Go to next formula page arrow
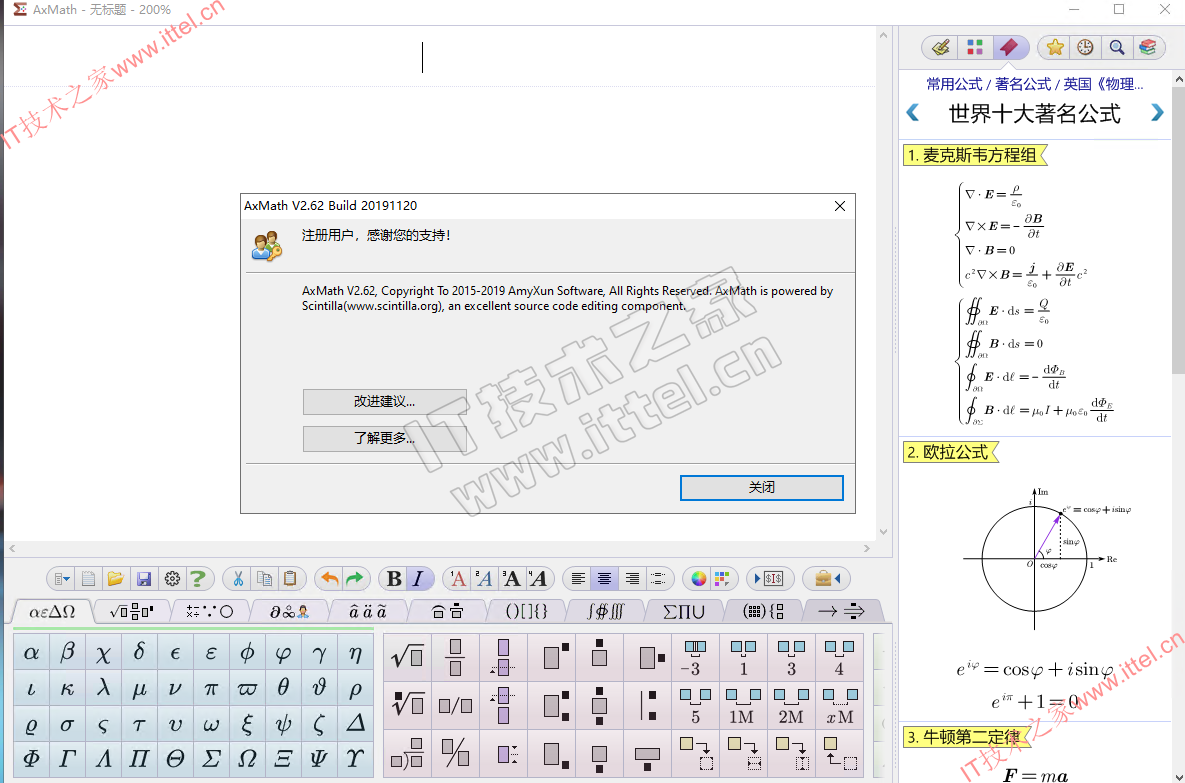This screenshot has width=1185, height=783. point(1157,113)
